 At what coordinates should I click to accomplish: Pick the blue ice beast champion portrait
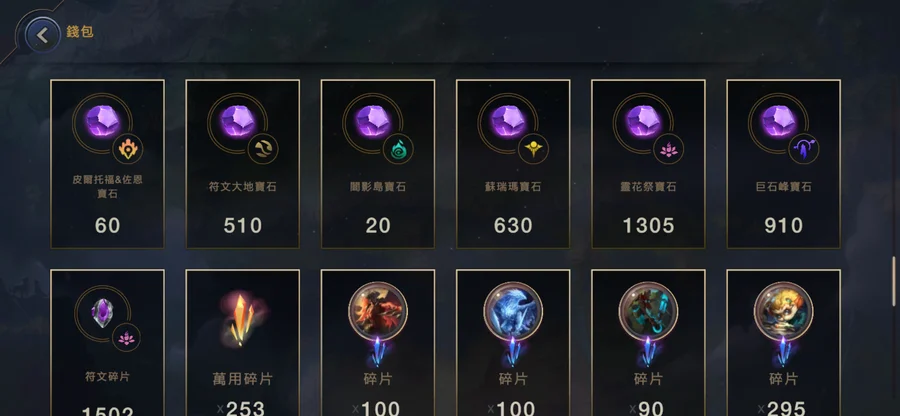point(513,312)
